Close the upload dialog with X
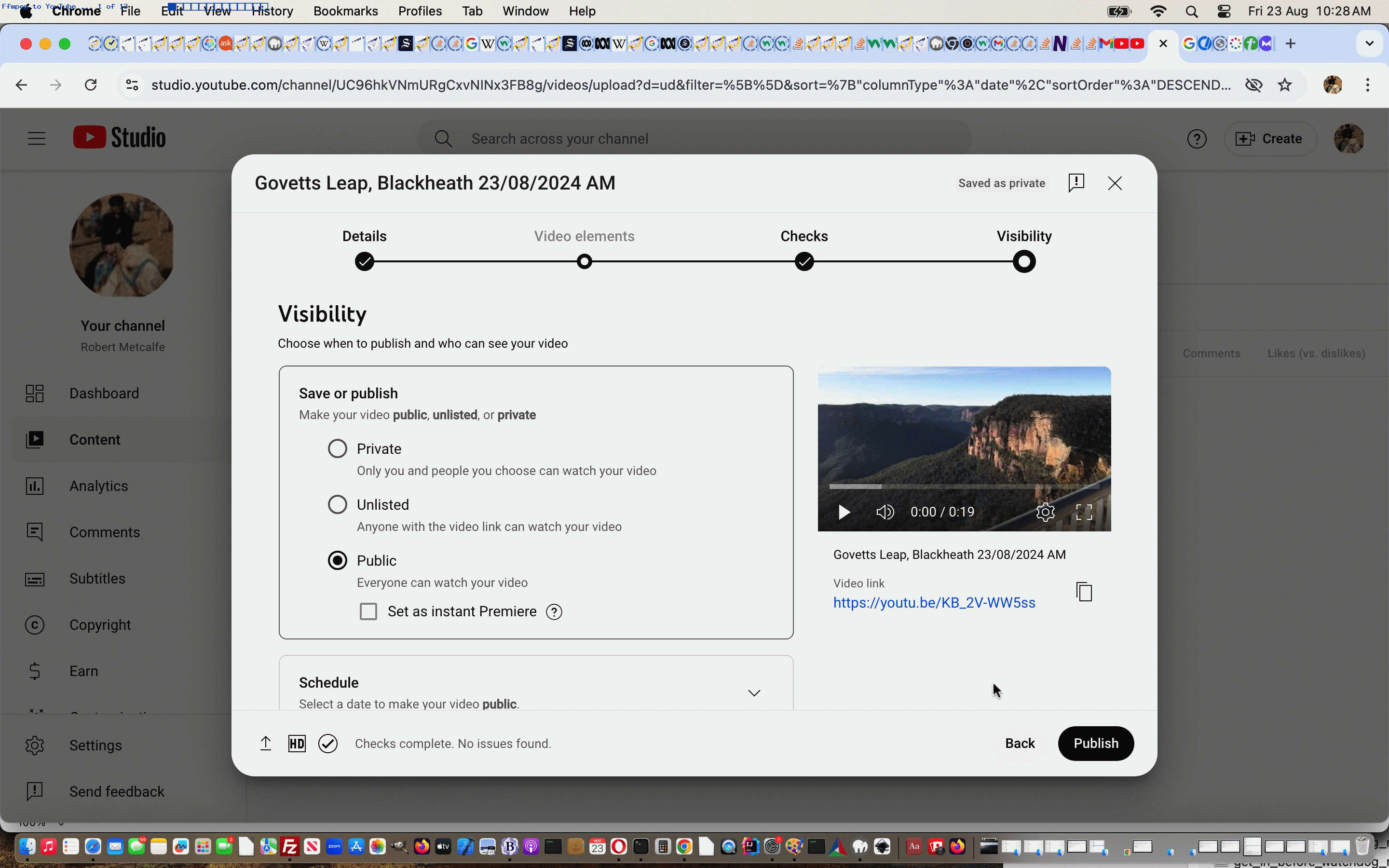Screen dimensions: 1389x868 pos(1115,183)
